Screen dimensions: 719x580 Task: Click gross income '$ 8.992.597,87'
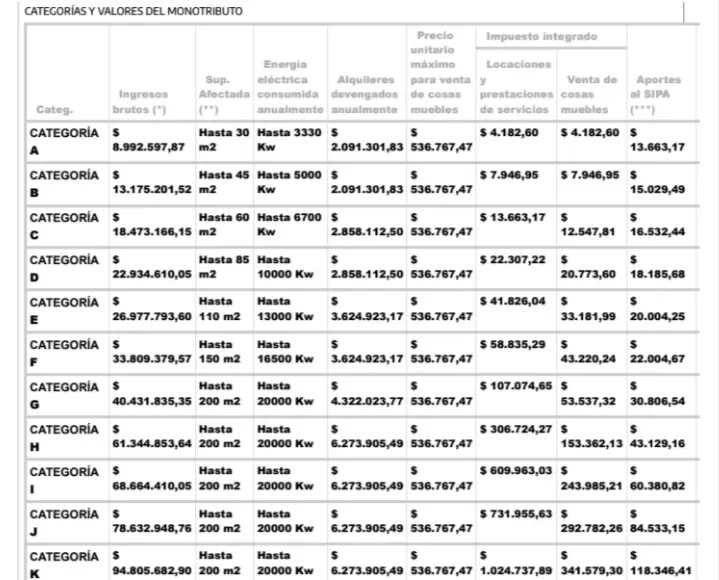pyautogui.click(x=149, y=140)
